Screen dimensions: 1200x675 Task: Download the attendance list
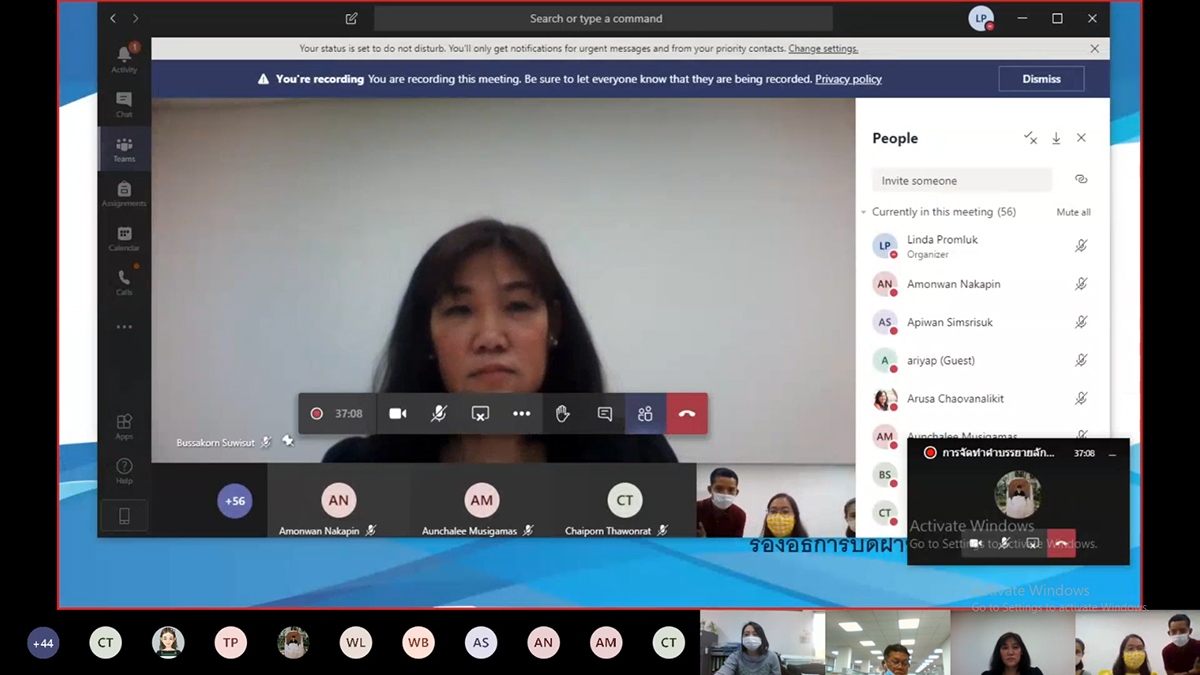click(x=1056, y=139)
